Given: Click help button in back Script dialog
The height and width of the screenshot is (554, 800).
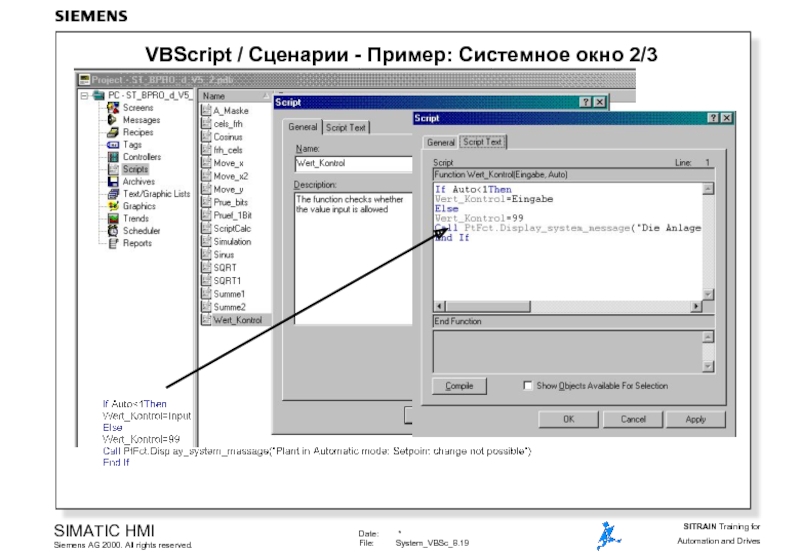Looking at the screenshot, I should pyautogui.click(x=586, y=102).
